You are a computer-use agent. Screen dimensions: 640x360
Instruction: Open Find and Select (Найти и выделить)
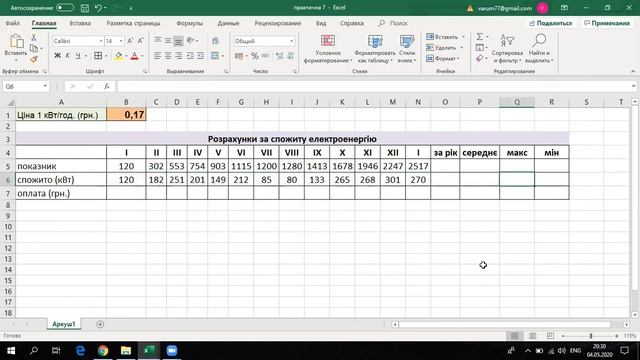click(x=539, y=49)
